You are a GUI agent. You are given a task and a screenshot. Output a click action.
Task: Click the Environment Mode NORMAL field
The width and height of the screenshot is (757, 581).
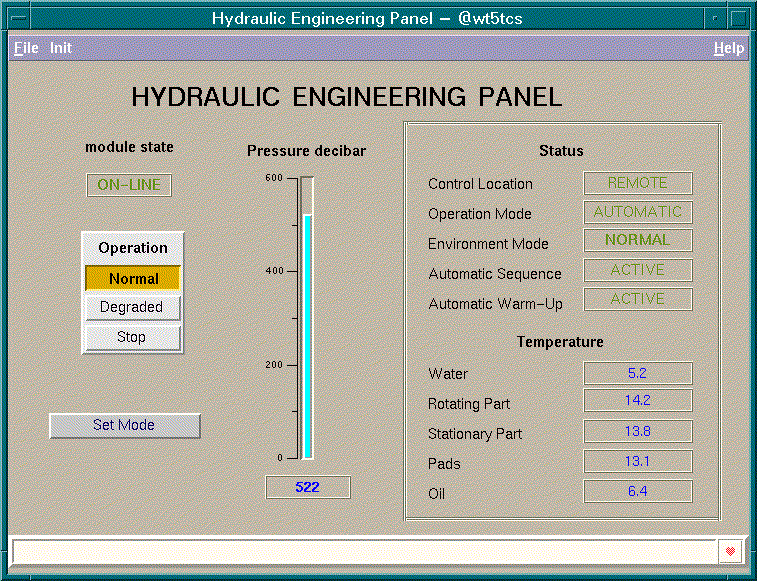tap(638, 240)
